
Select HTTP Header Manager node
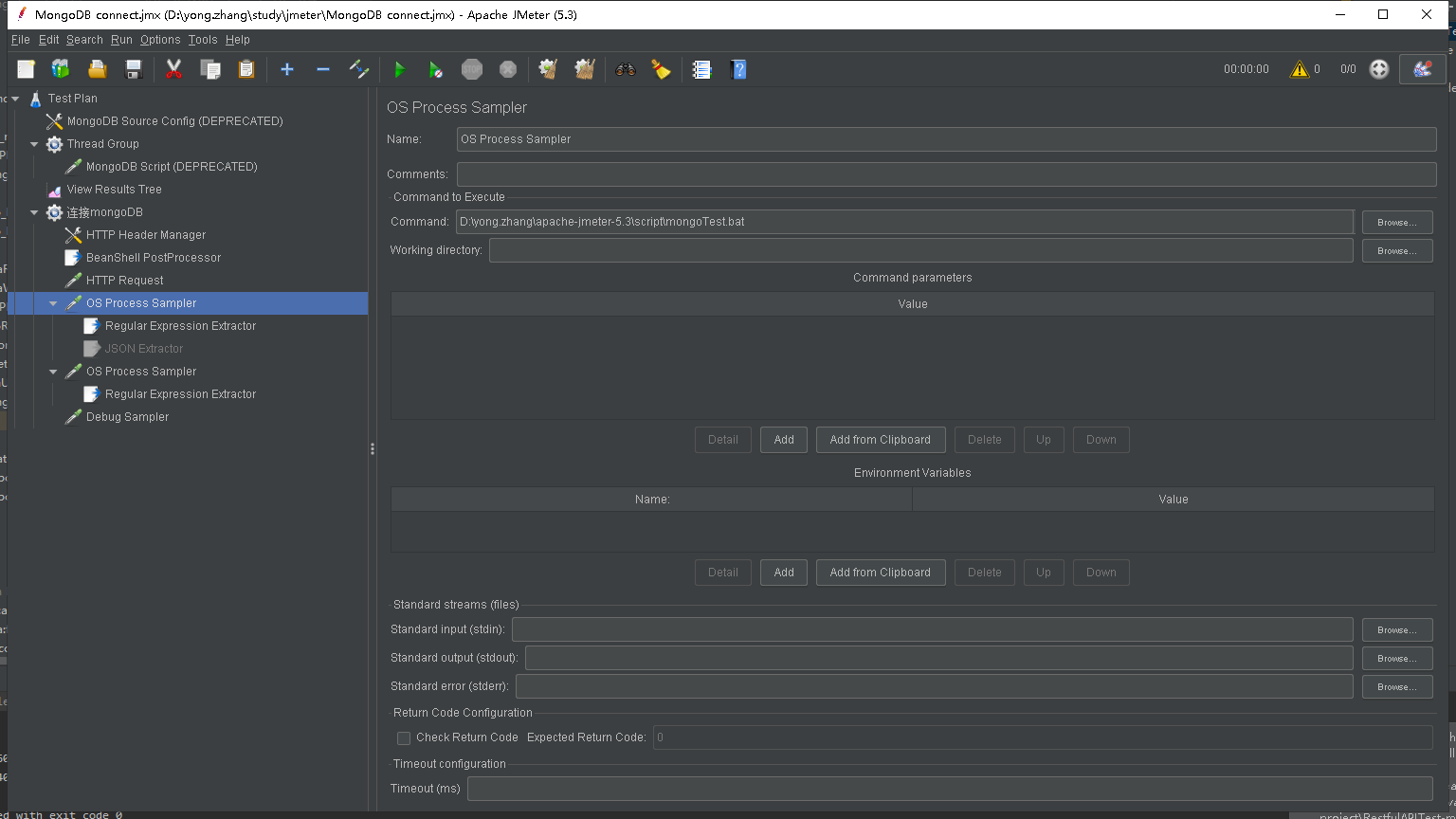(146, 235)
